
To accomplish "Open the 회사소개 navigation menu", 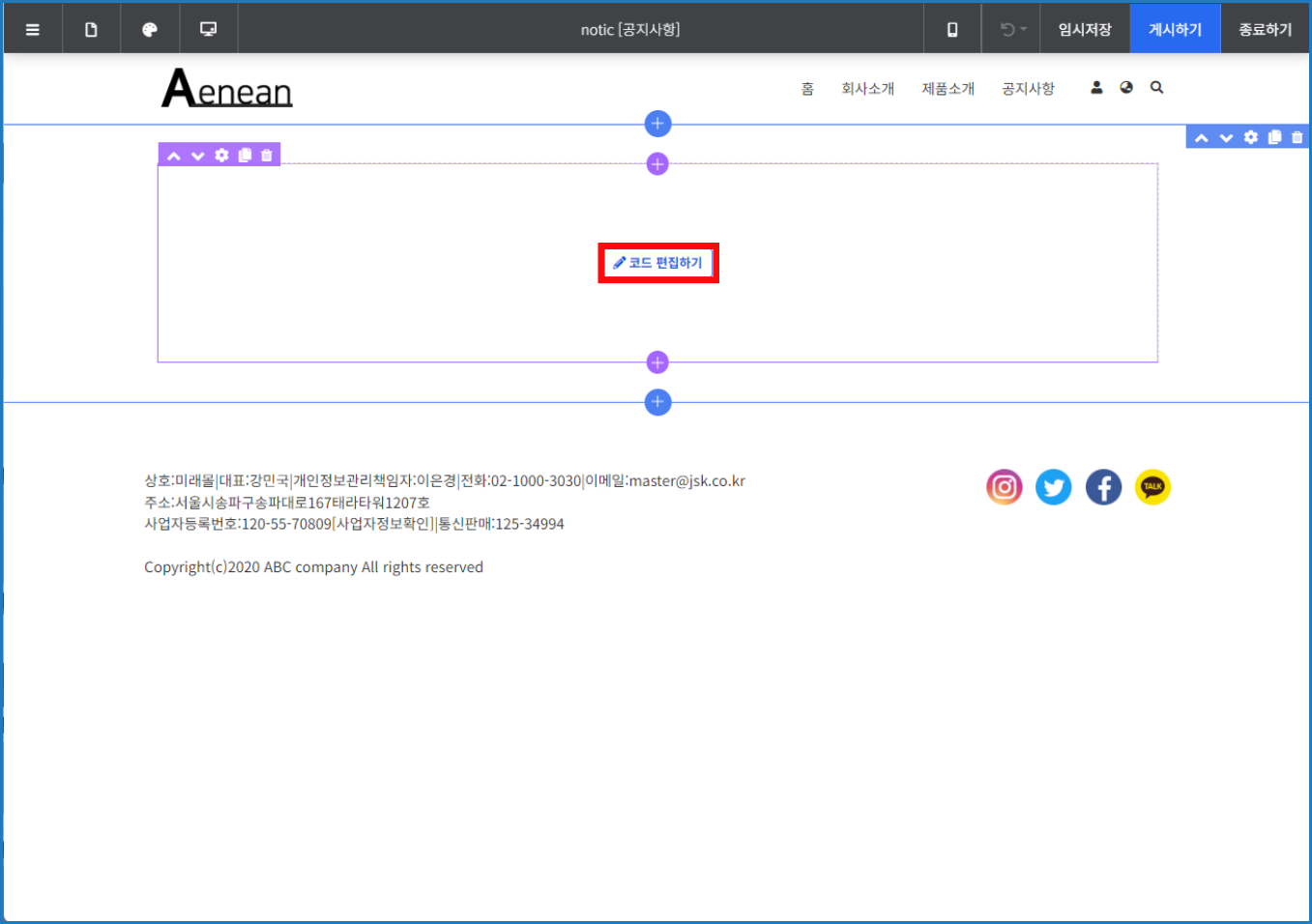I will click(x=867, y=87).
